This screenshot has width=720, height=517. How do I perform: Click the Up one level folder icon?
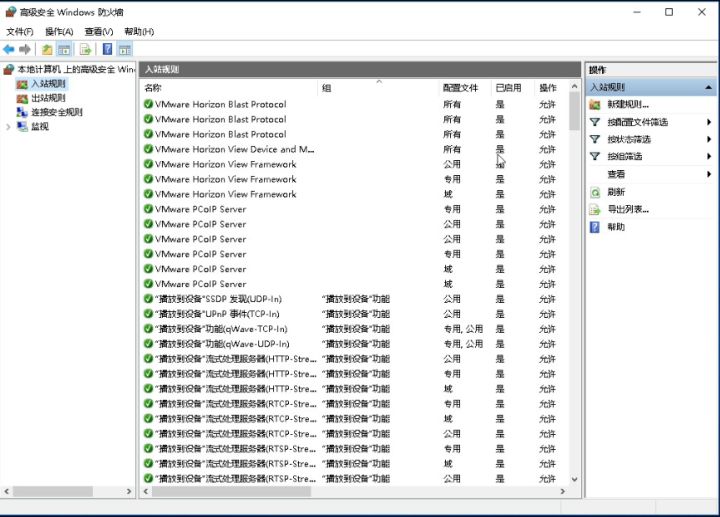(47, 49)
